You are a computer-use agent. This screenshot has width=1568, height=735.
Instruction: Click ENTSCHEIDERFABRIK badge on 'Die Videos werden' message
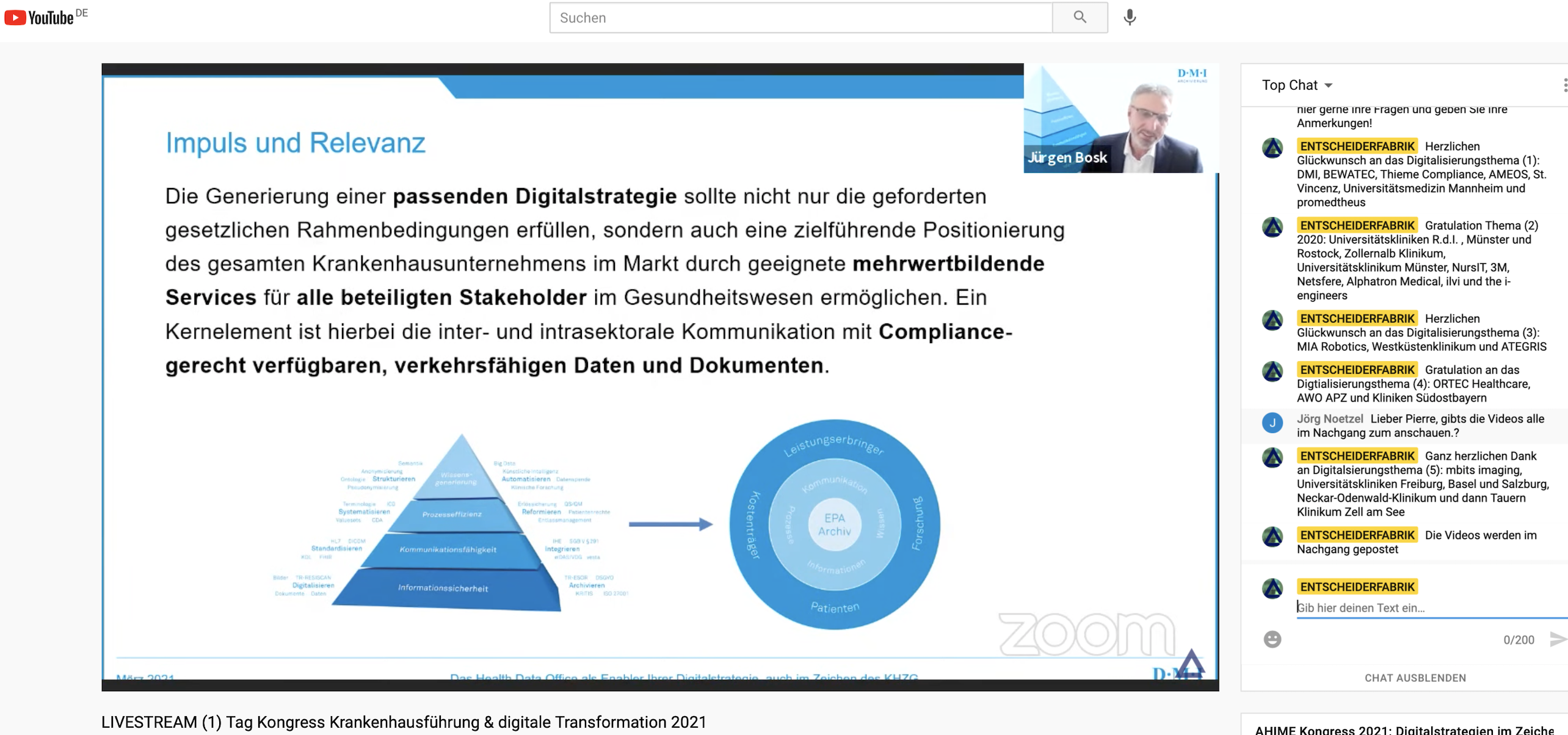[x=1357, y=535]
